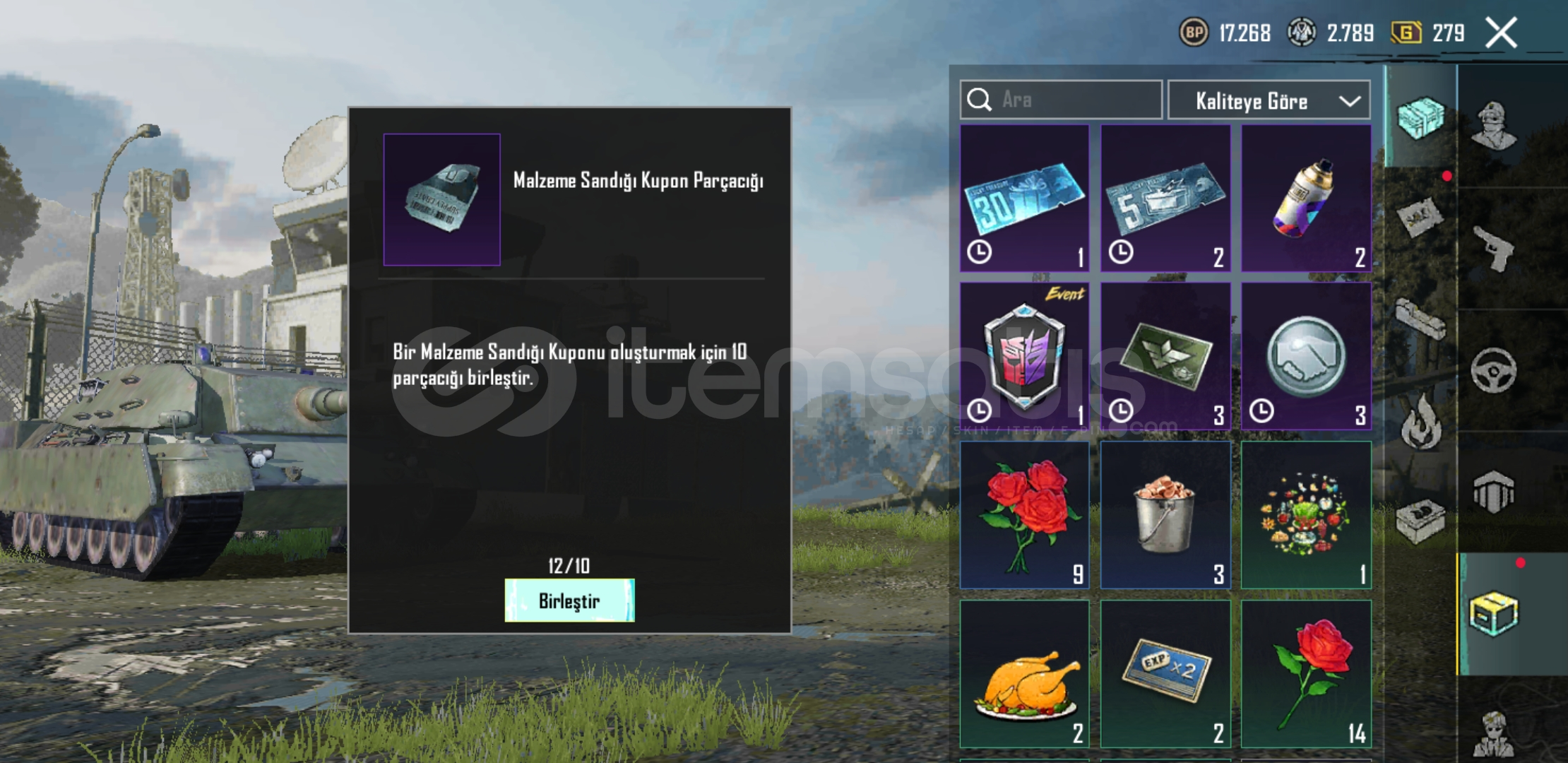Select the handshake coin item
This screenshot has height=763, width=1568.
point(1306,357)
